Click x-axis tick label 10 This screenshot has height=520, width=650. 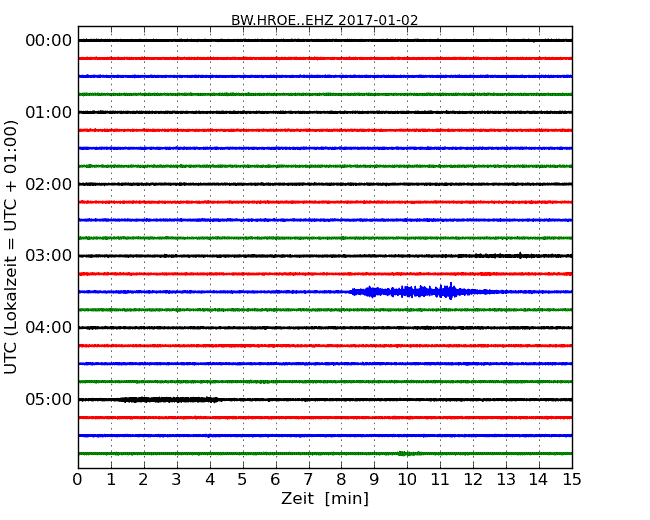(407, 480)
